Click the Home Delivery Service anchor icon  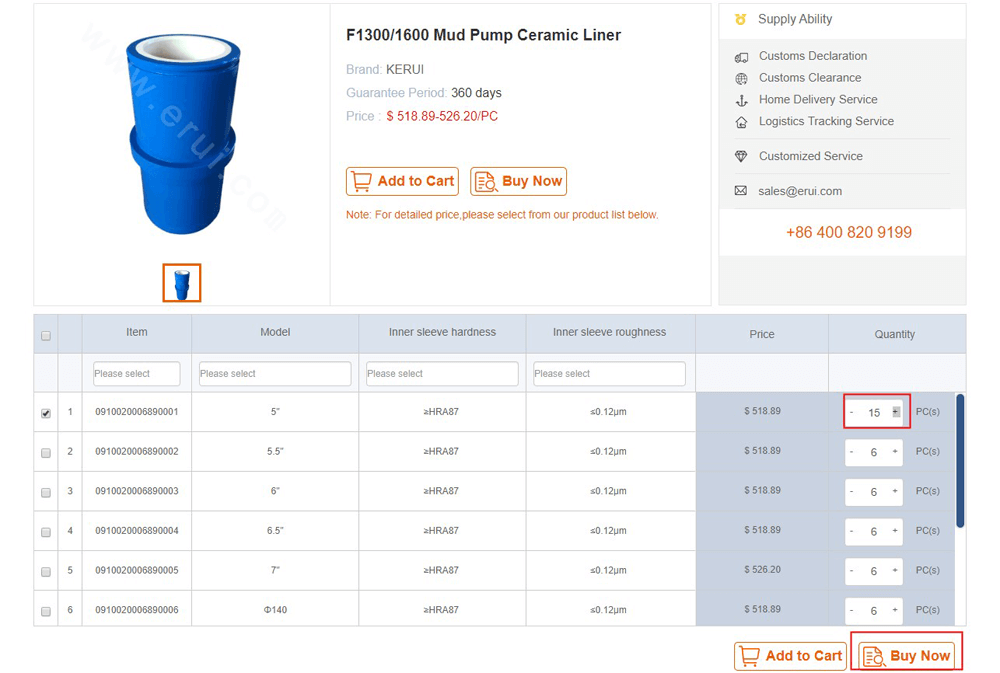click(x=741, y=100)
